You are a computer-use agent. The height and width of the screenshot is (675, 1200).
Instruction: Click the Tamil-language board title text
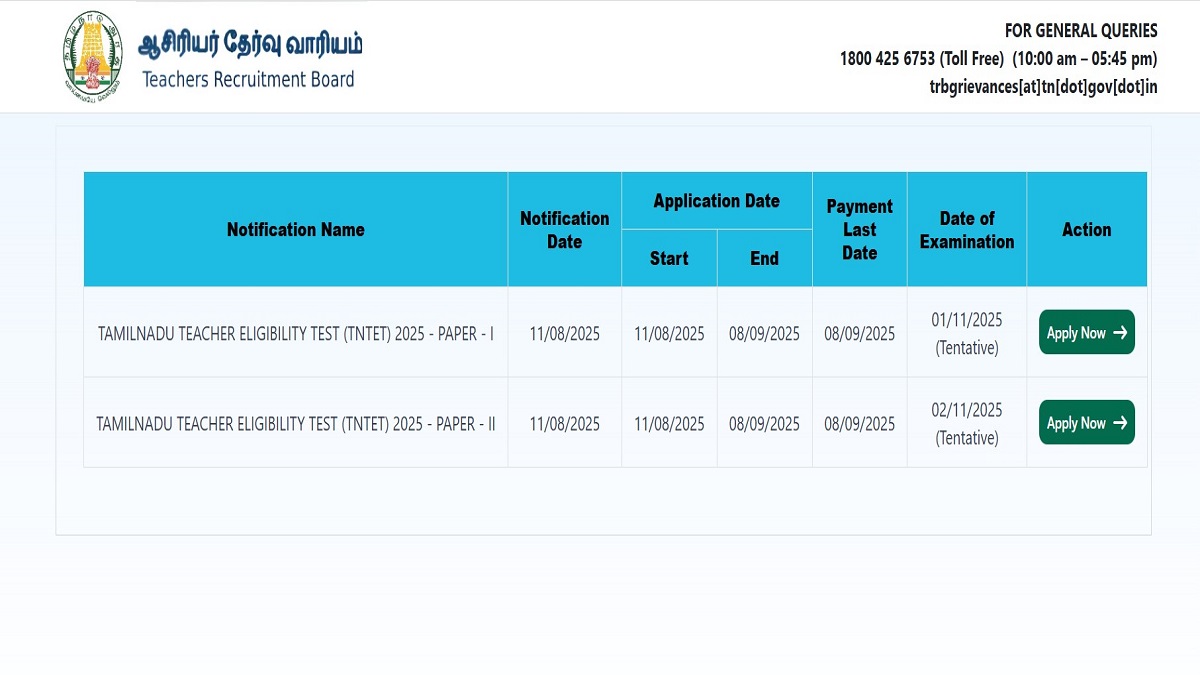point(250,43)
